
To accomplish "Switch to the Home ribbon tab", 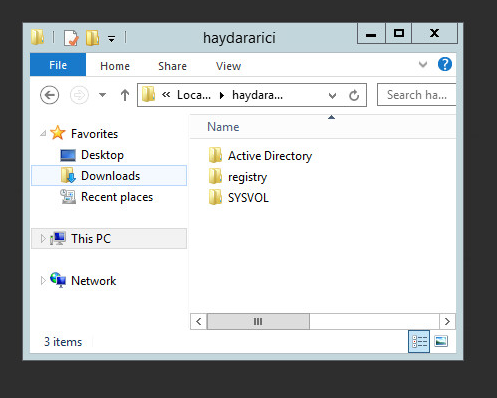I will [x=115, y=66].
